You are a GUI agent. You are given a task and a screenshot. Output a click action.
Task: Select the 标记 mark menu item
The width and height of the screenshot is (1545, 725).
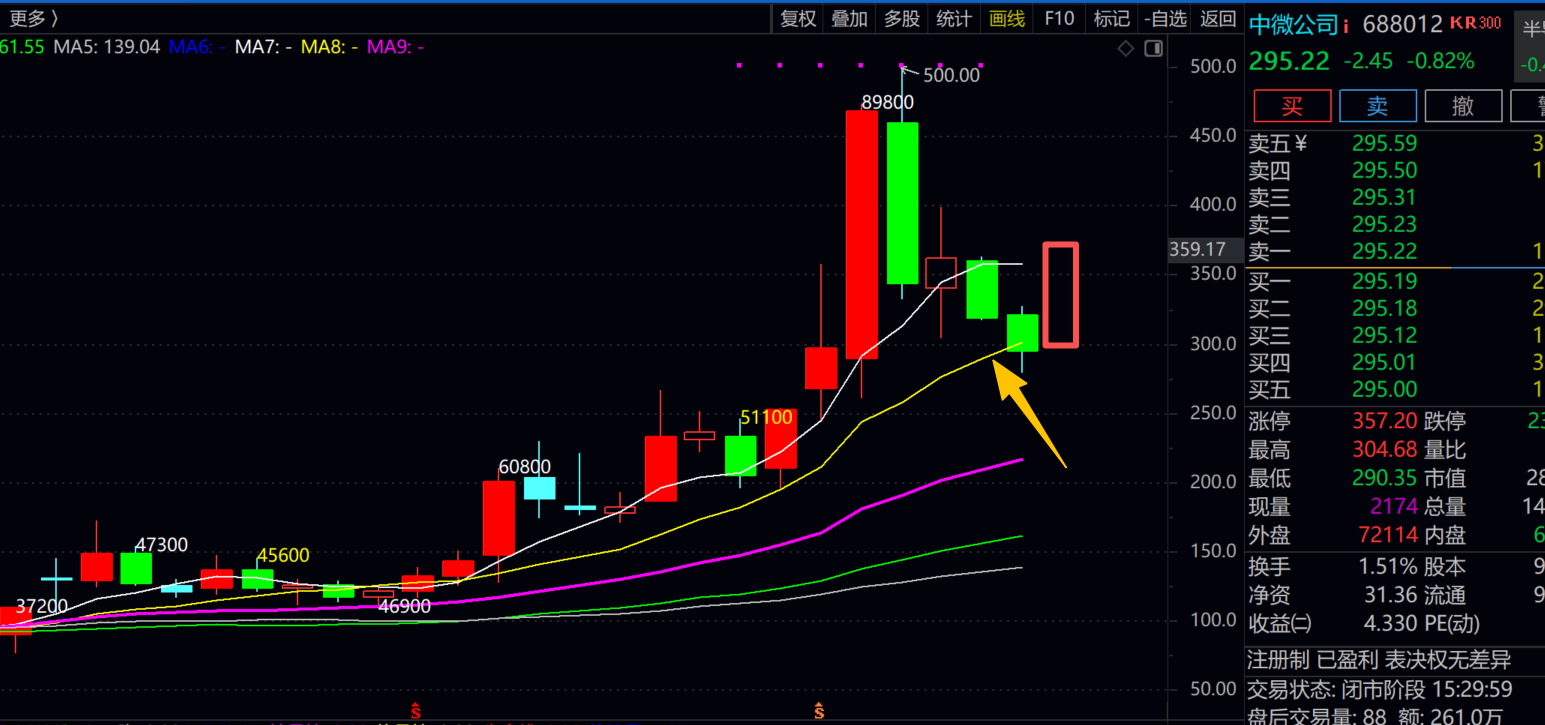[x=1111, y=18]
